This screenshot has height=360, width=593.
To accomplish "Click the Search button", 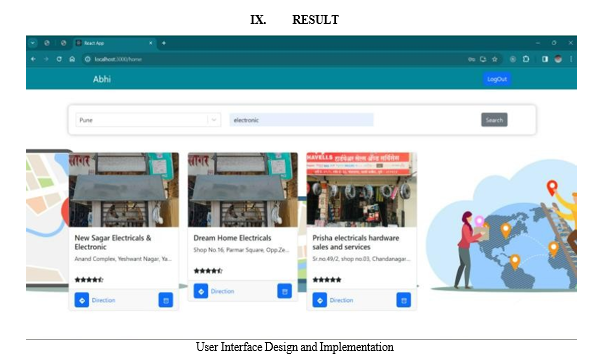I will pyautogui.click(x=494, y=120).
